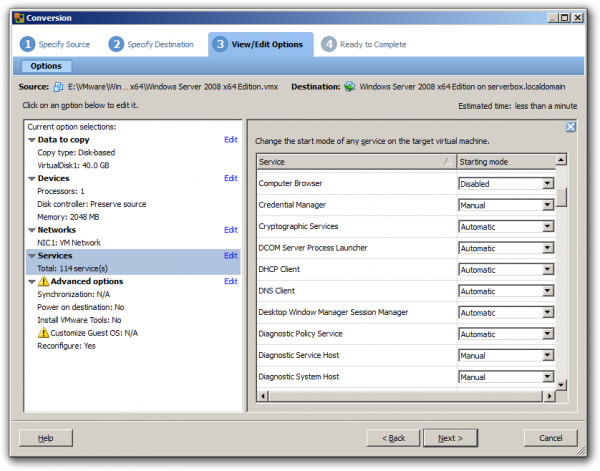Collapse the Advanced options section
The image size is (600, 471).
click(32, 282)
